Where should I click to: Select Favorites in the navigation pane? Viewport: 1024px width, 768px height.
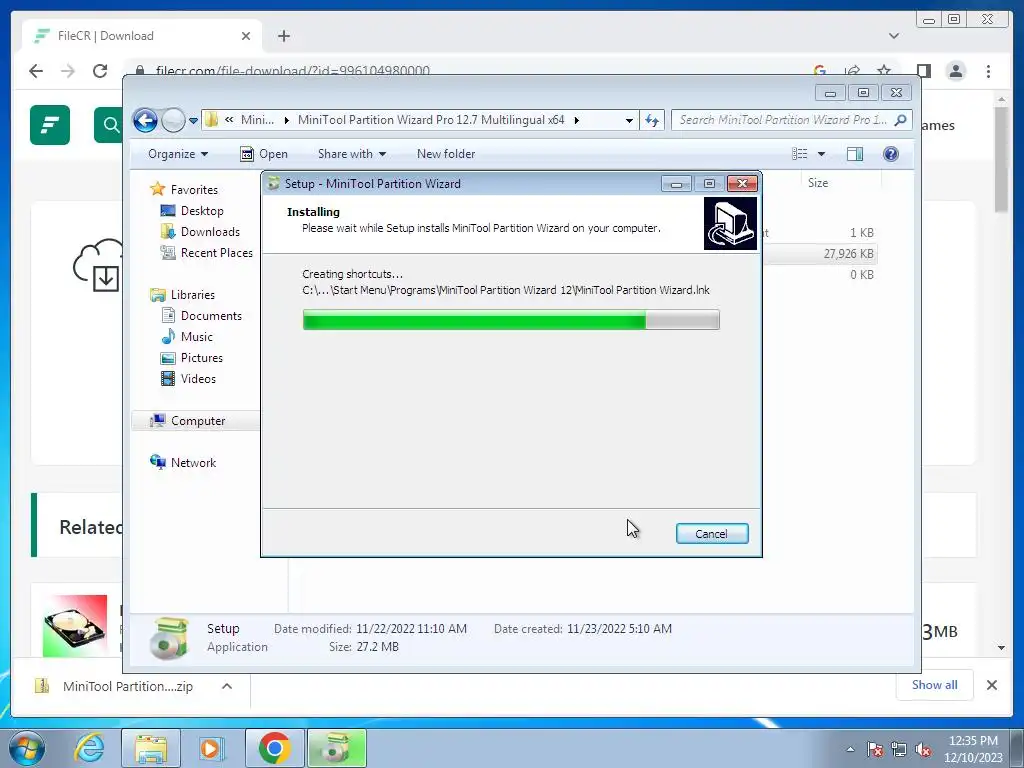194,189
